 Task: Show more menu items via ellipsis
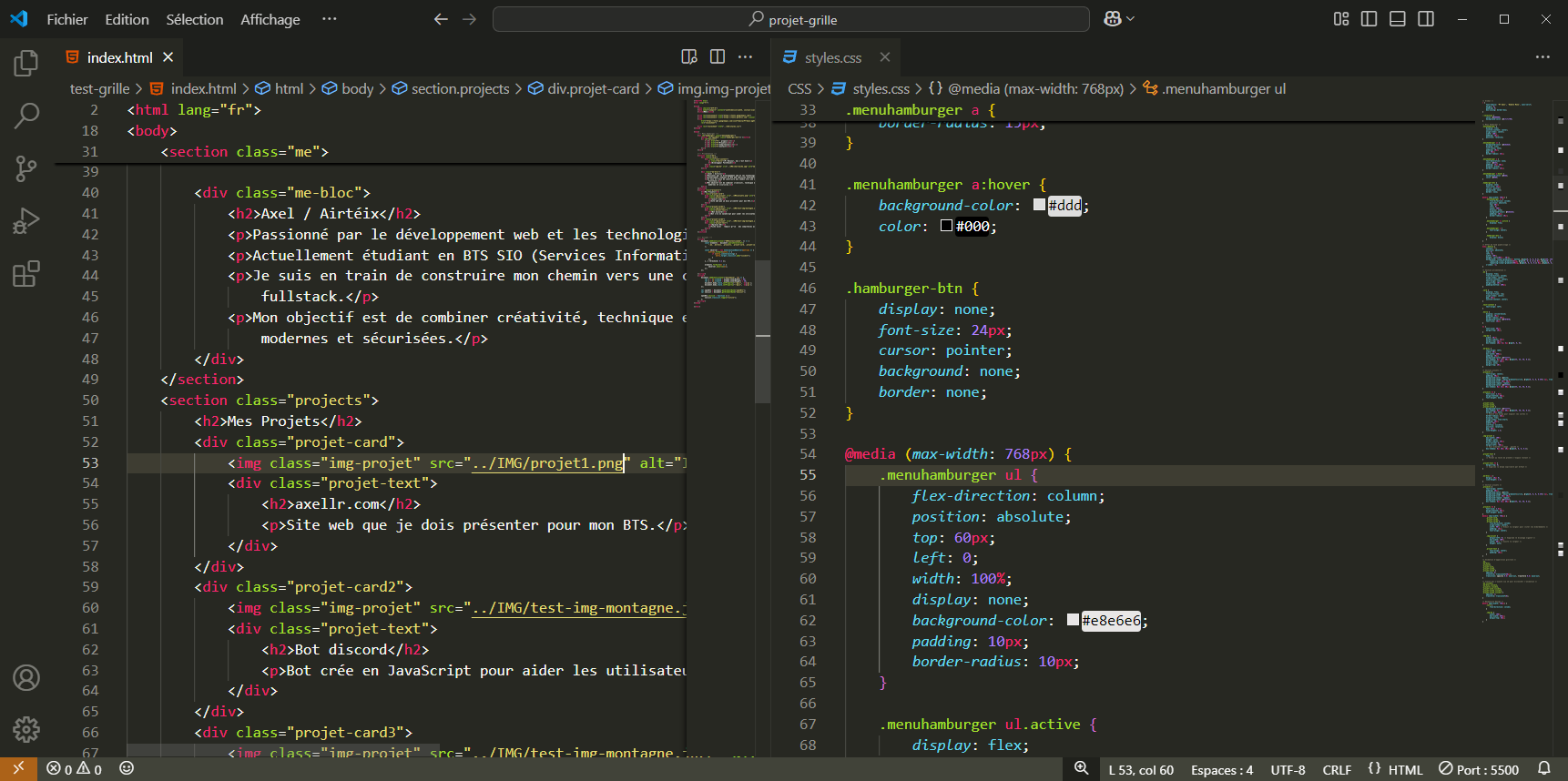click(x=330, y=19)
